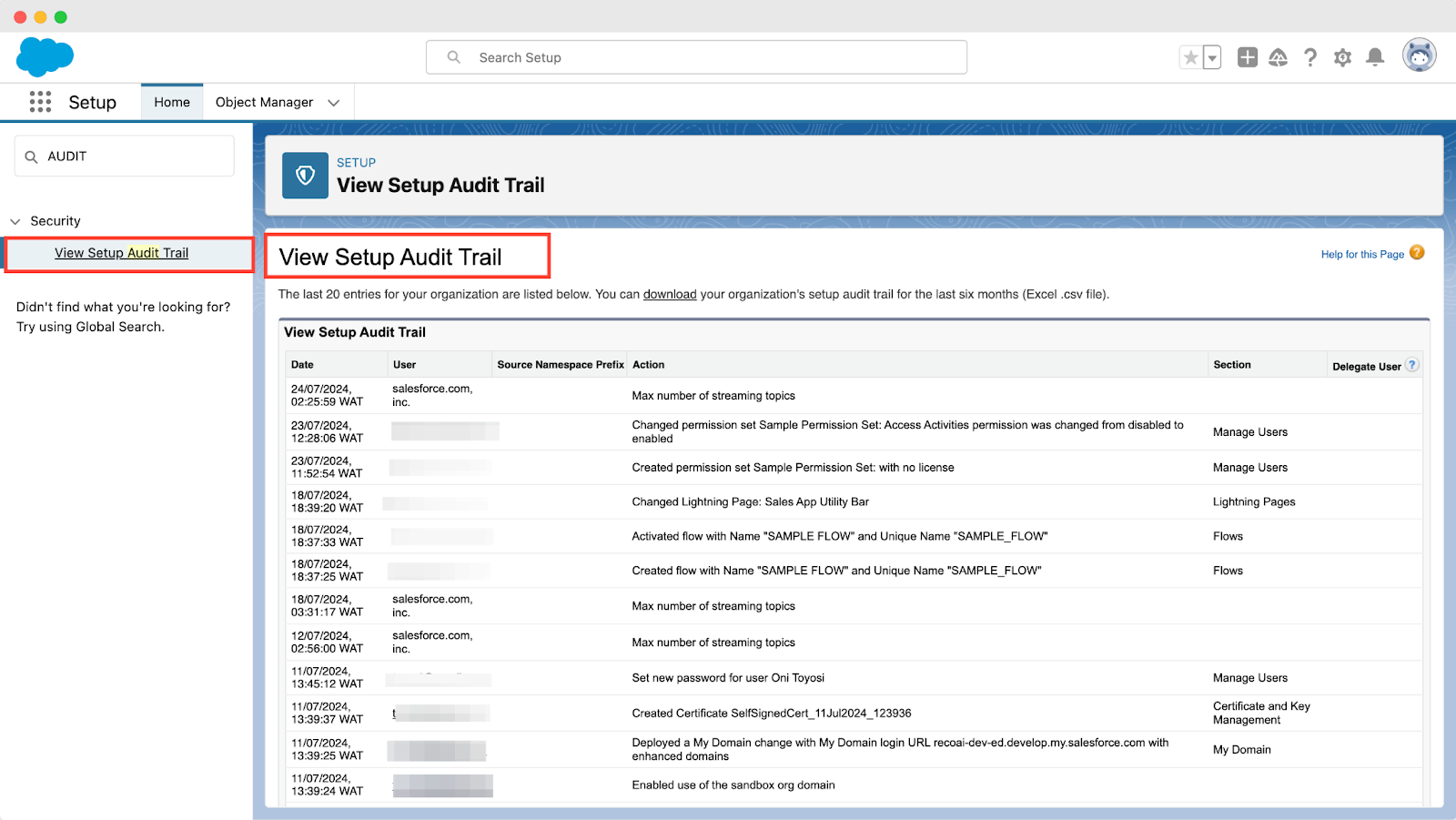Select the Activated flow SAMPLE FLOW entry
1456x820 pixels.
[x=839, y=536]
